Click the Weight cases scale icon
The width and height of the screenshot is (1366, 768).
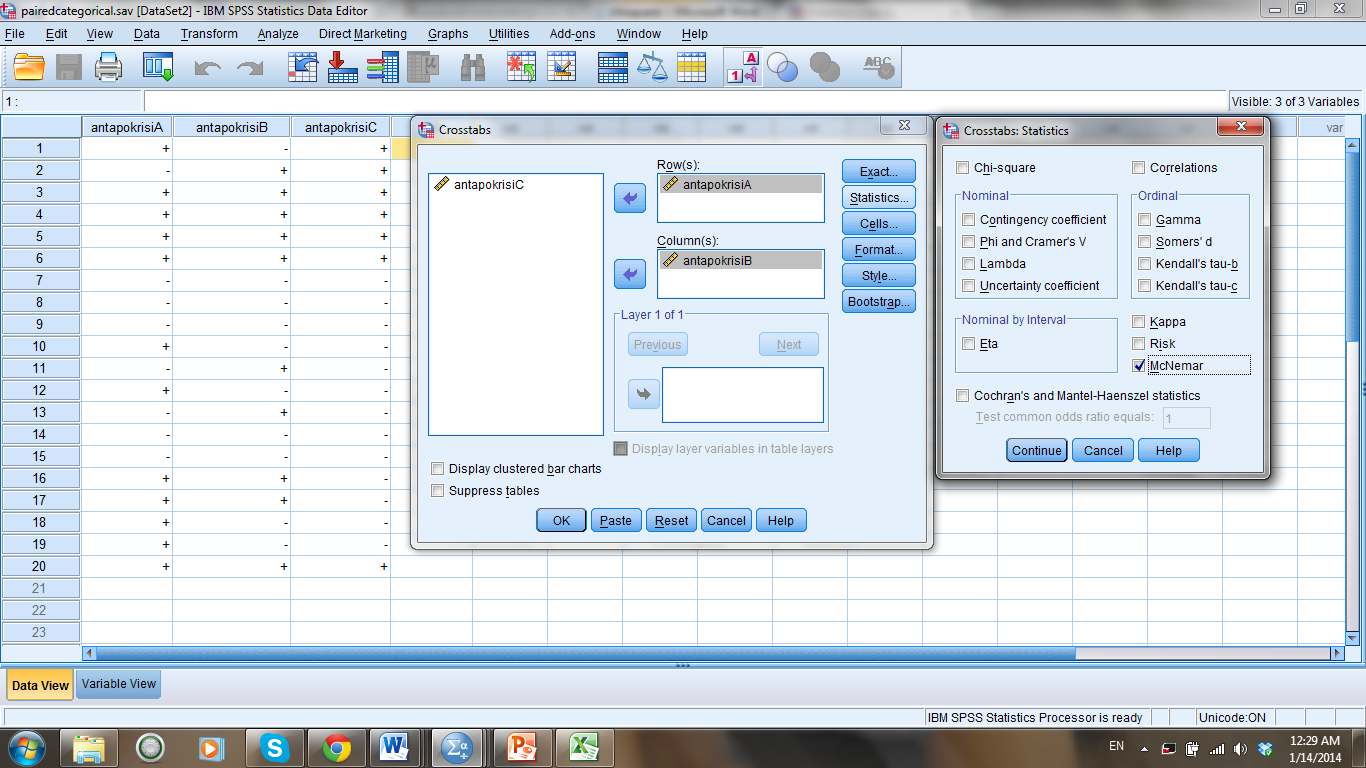tap(652, 68)
